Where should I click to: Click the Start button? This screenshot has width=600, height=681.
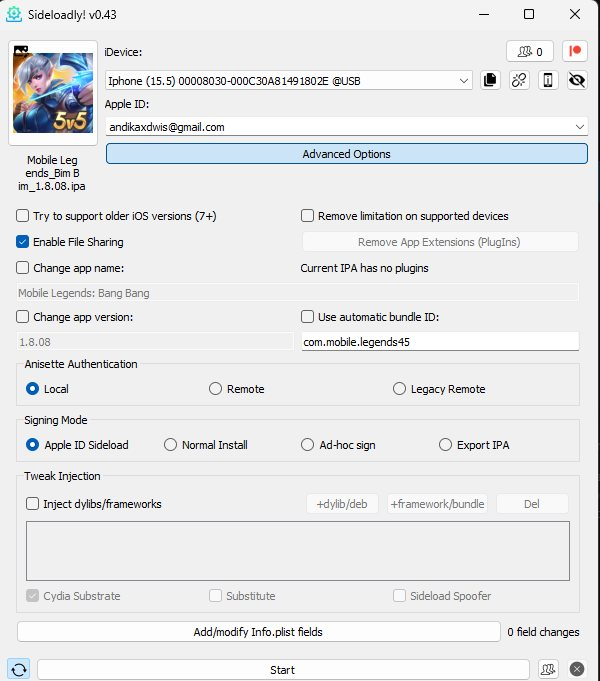click(283, 670)
